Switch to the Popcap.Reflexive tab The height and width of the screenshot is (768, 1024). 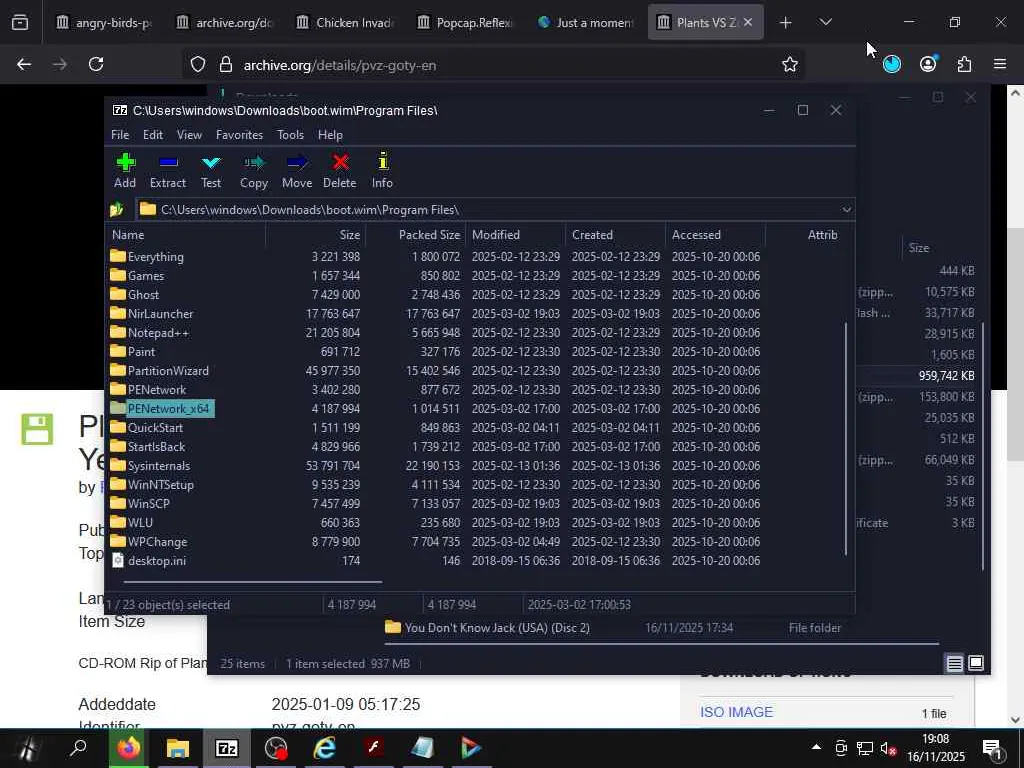click(x=465, y=22)
